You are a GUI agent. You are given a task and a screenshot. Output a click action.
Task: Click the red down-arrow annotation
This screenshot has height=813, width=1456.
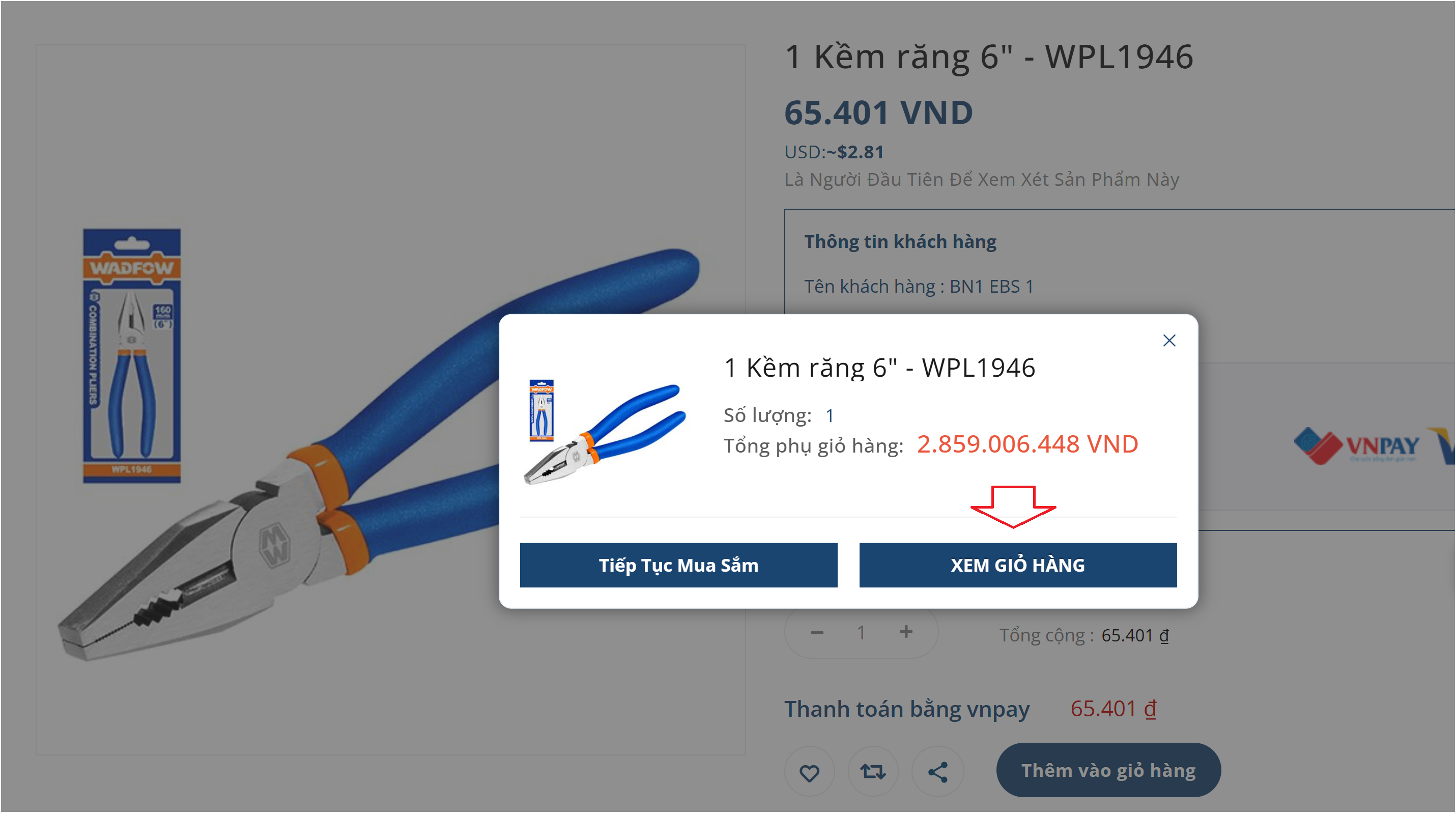(1013, 507)
